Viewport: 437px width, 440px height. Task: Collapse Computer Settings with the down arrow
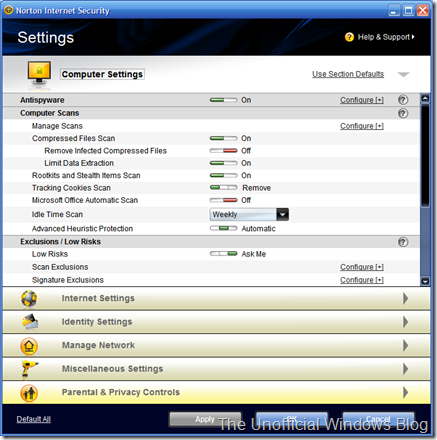click(x=403, y=74)
